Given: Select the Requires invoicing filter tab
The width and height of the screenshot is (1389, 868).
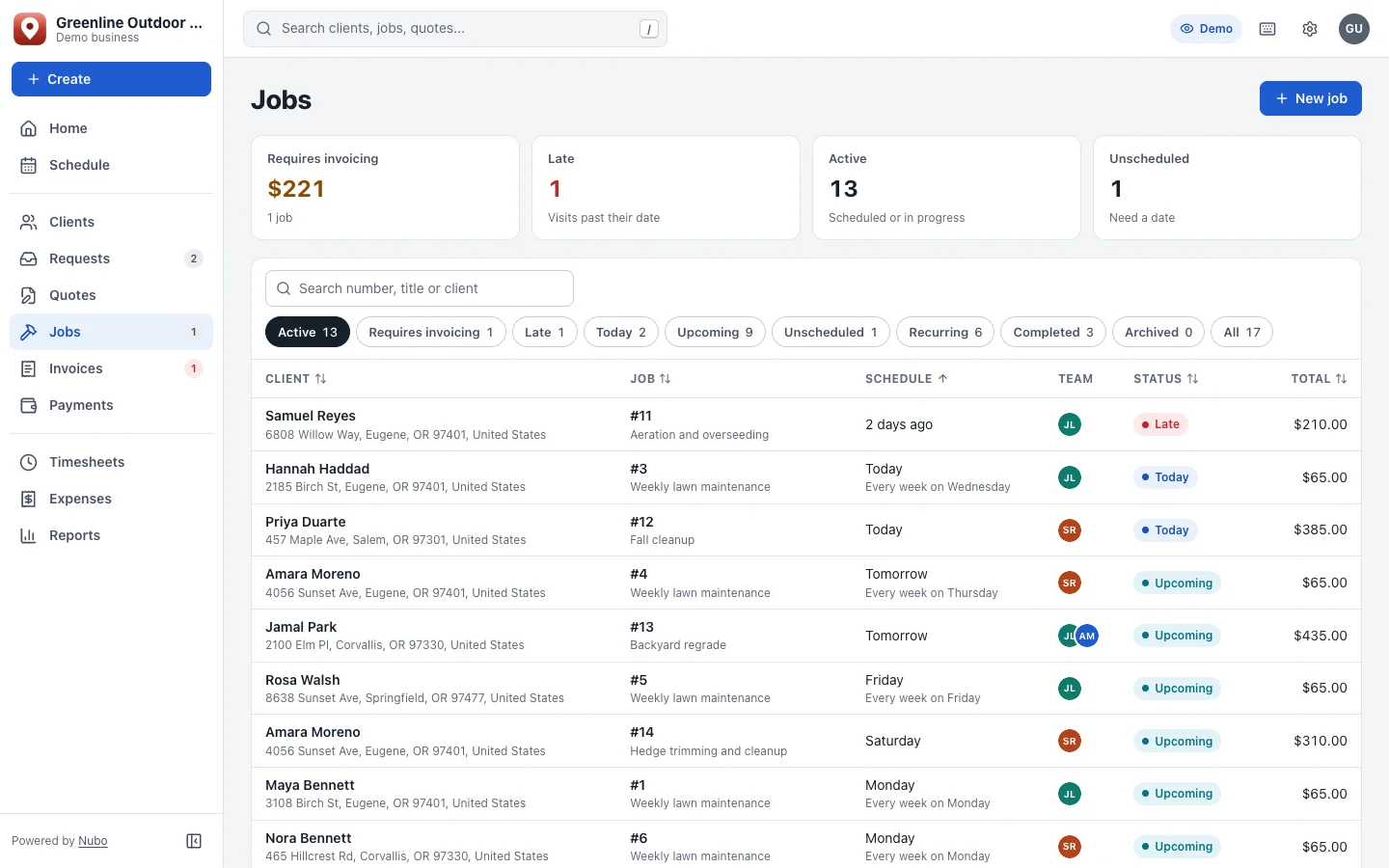Looking at the screenshot, I should (431, 332).
